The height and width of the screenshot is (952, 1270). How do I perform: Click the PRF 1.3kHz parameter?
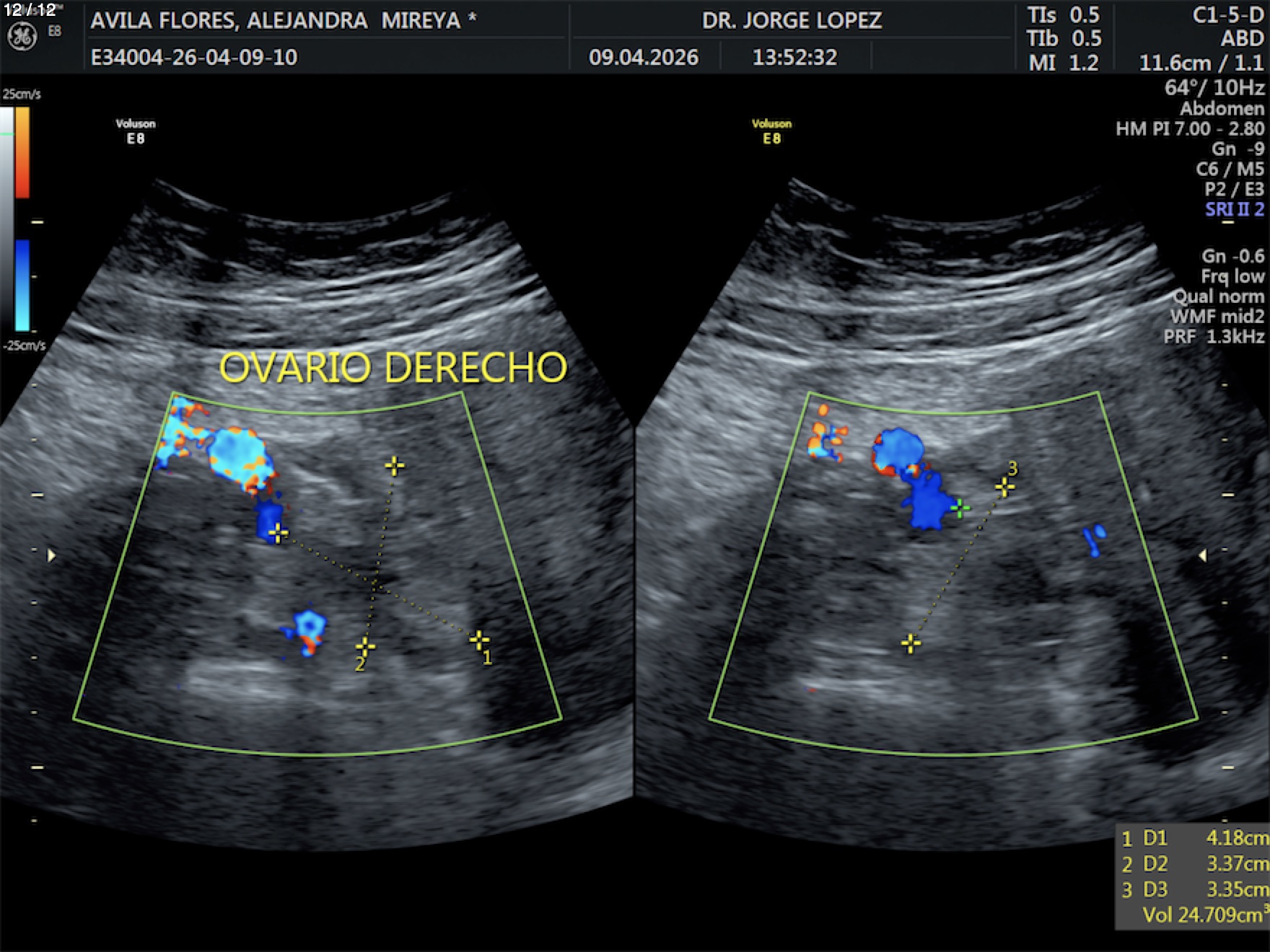(1214, 336)
